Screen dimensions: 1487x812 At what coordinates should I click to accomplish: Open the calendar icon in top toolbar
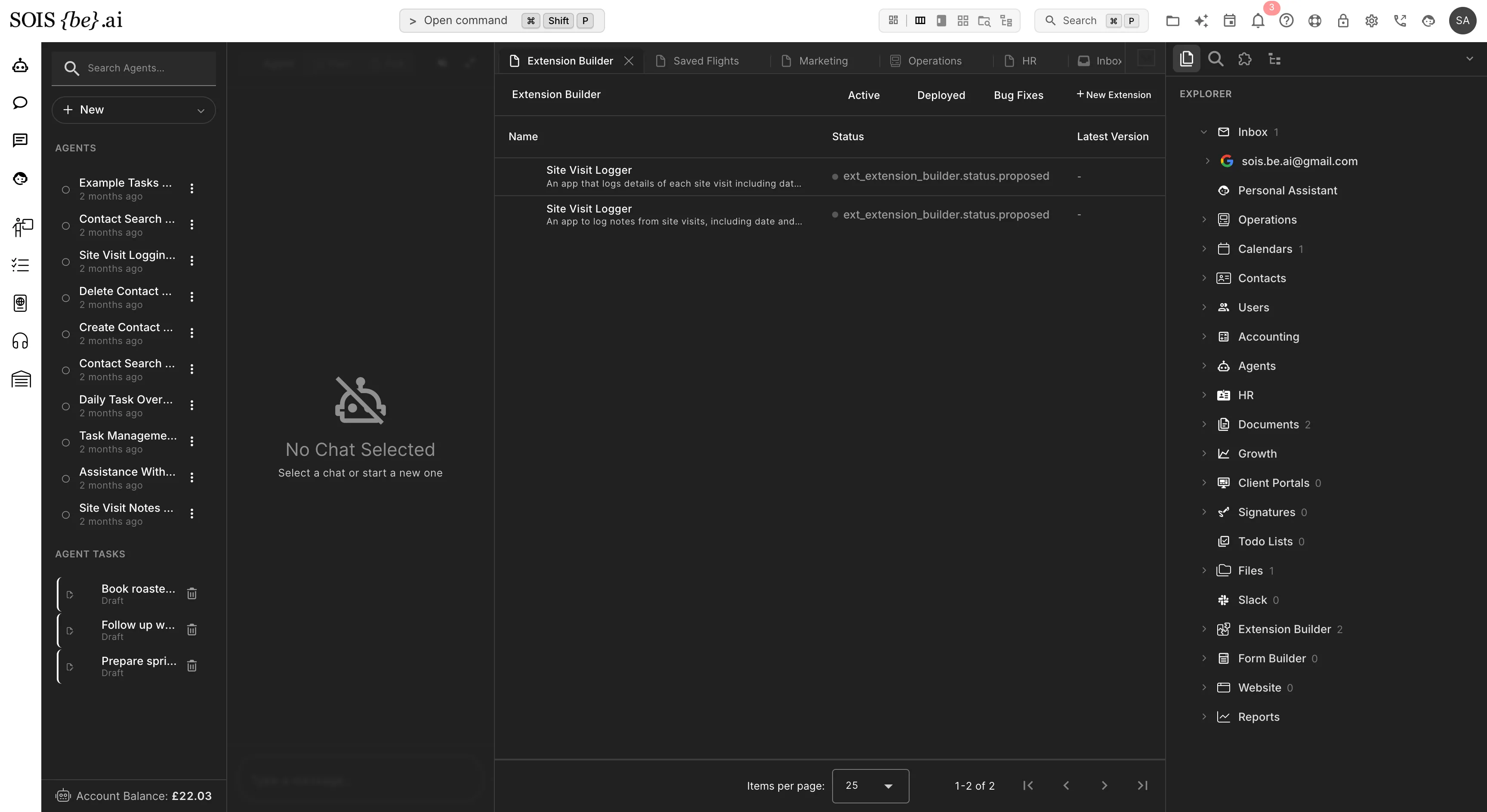click(x=1230, y=21)
